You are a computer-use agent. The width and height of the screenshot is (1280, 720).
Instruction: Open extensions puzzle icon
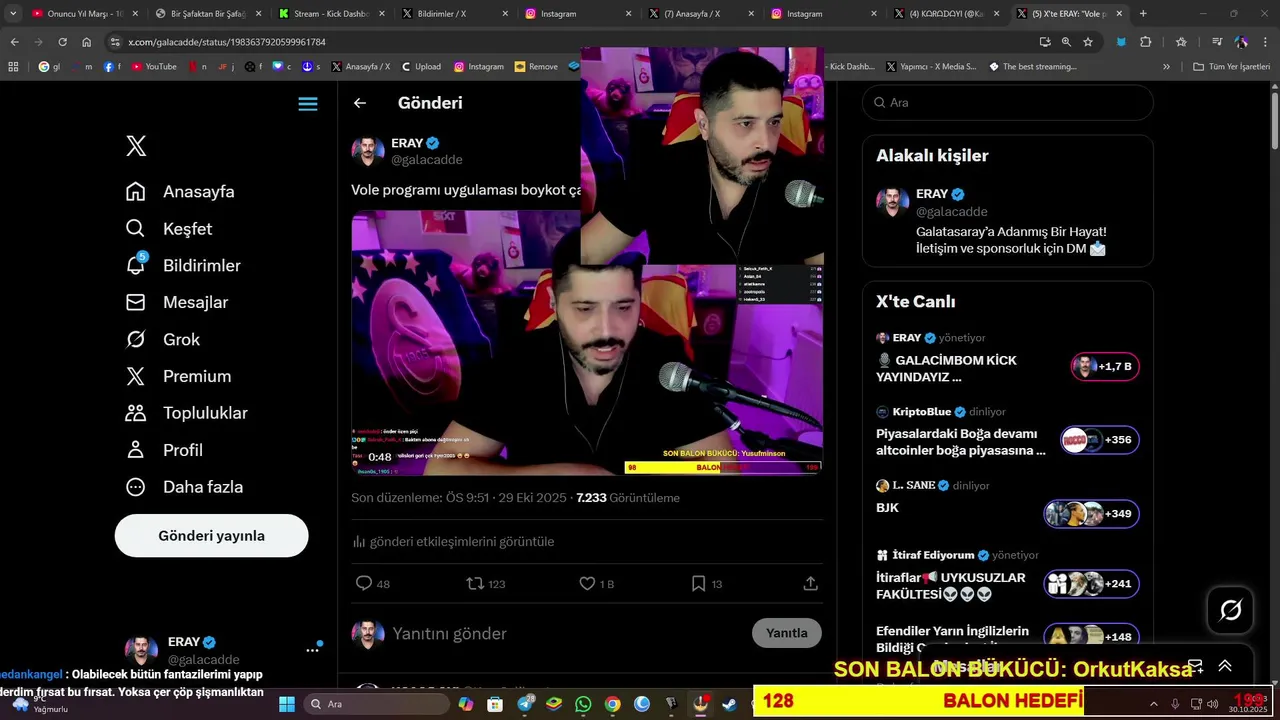(1146, 42)
